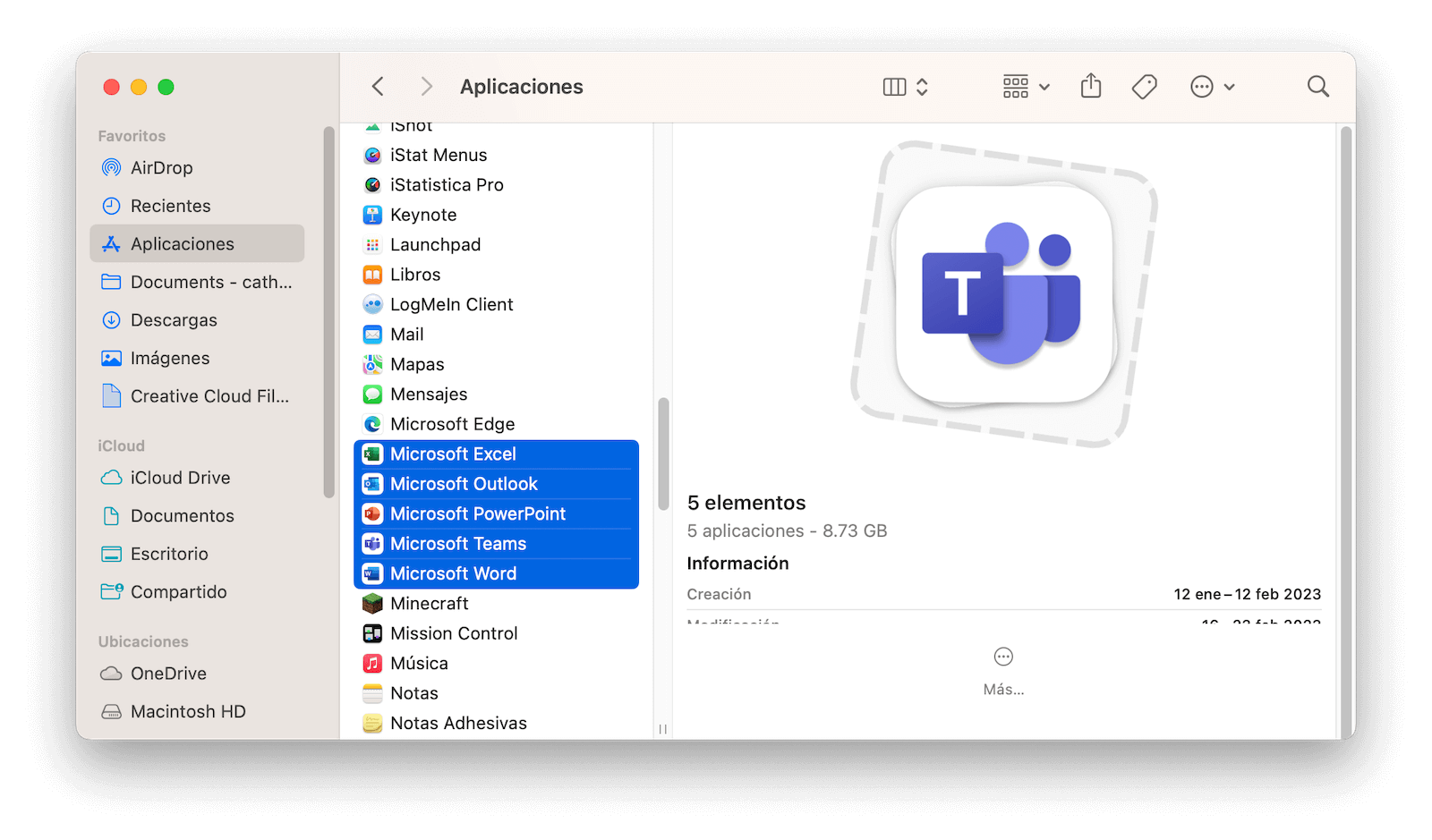Select the Microsoft Excel row
The width and height of the screenshot is (1432, 840).
pos(497,454)
